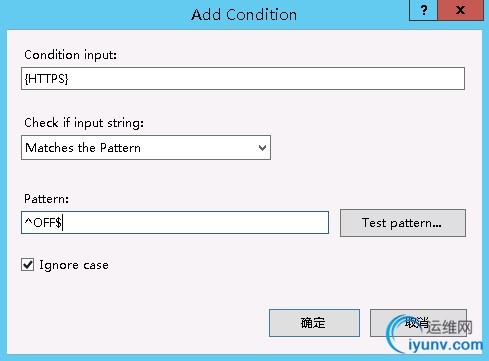
Task: Click the iyunv.com watermark logo
Action: click(x=435, y=335)
